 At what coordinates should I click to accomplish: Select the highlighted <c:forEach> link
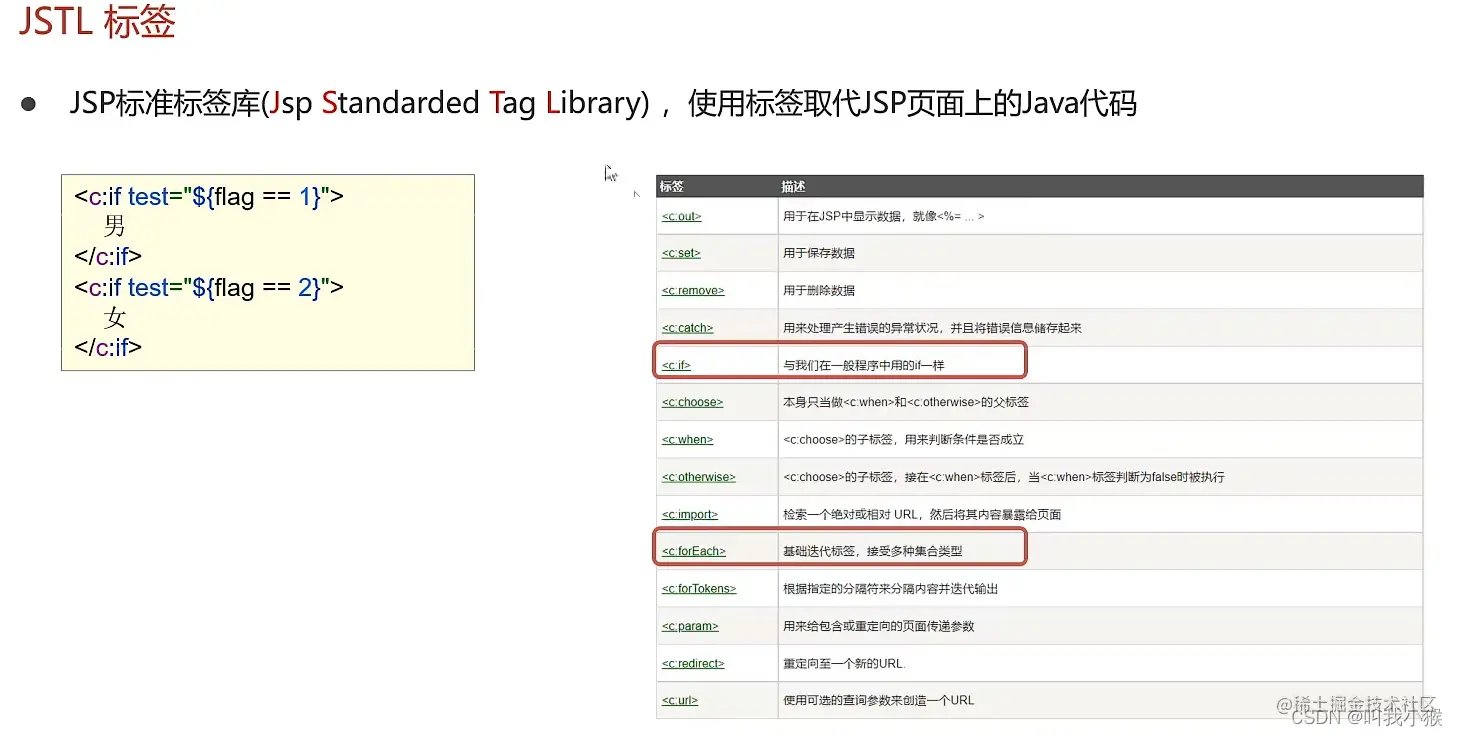pyautogui.click(x=692, y=551)
